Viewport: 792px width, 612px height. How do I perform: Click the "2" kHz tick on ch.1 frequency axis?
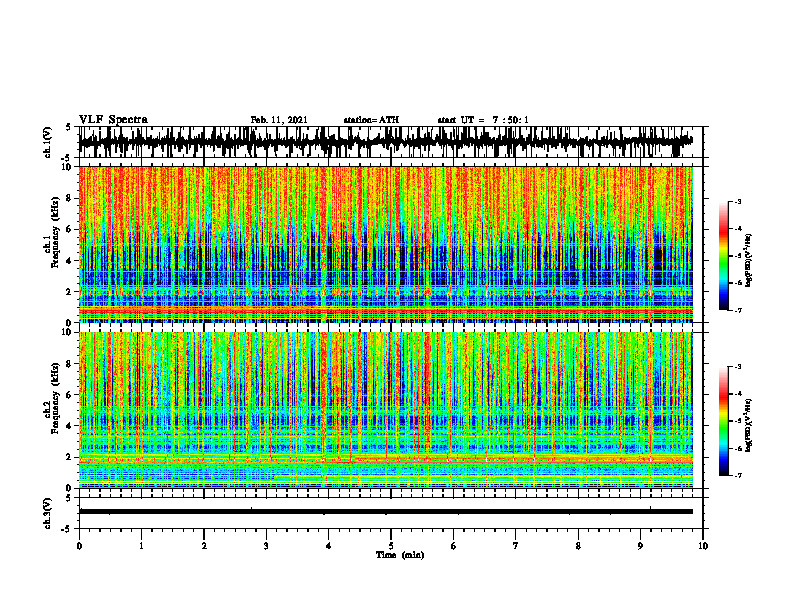coord(70,292)
